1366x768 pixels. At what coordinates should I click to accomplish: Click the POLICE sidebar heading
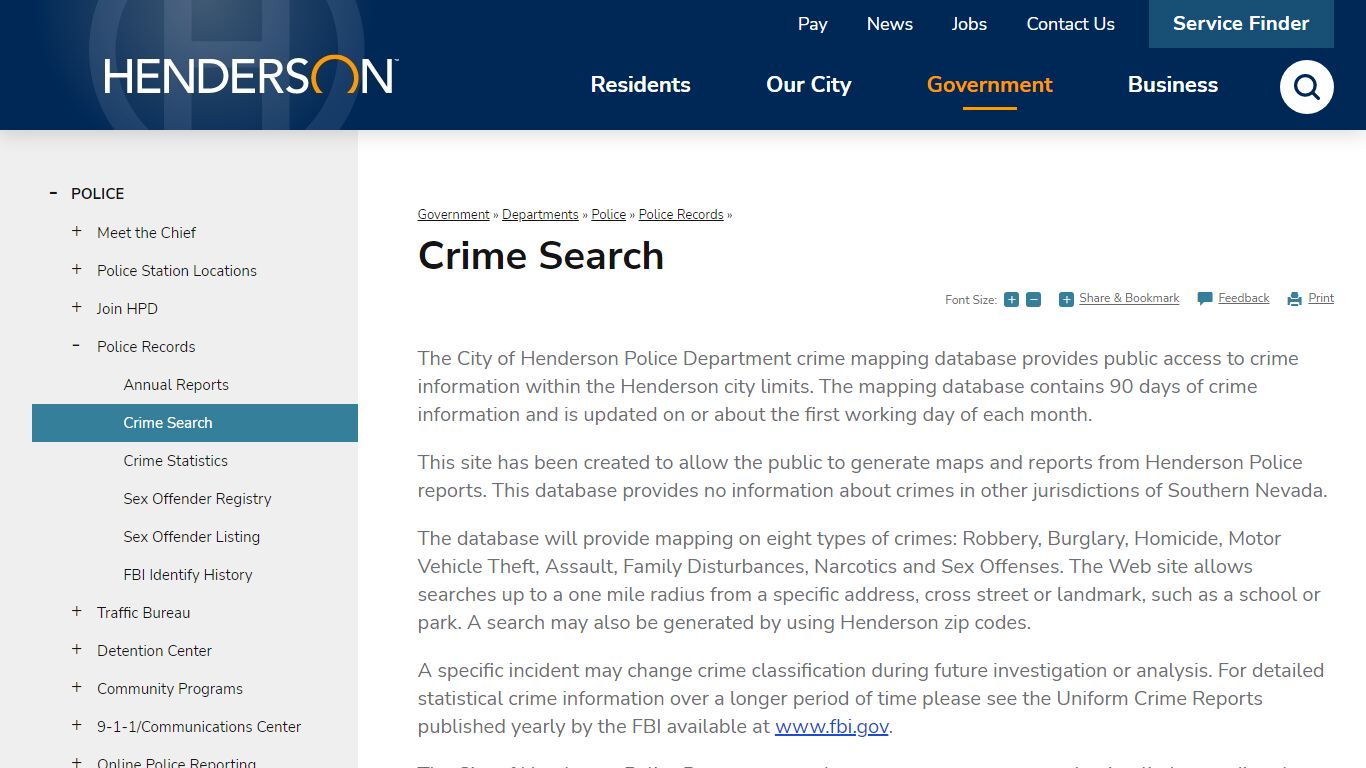(97, 194)
